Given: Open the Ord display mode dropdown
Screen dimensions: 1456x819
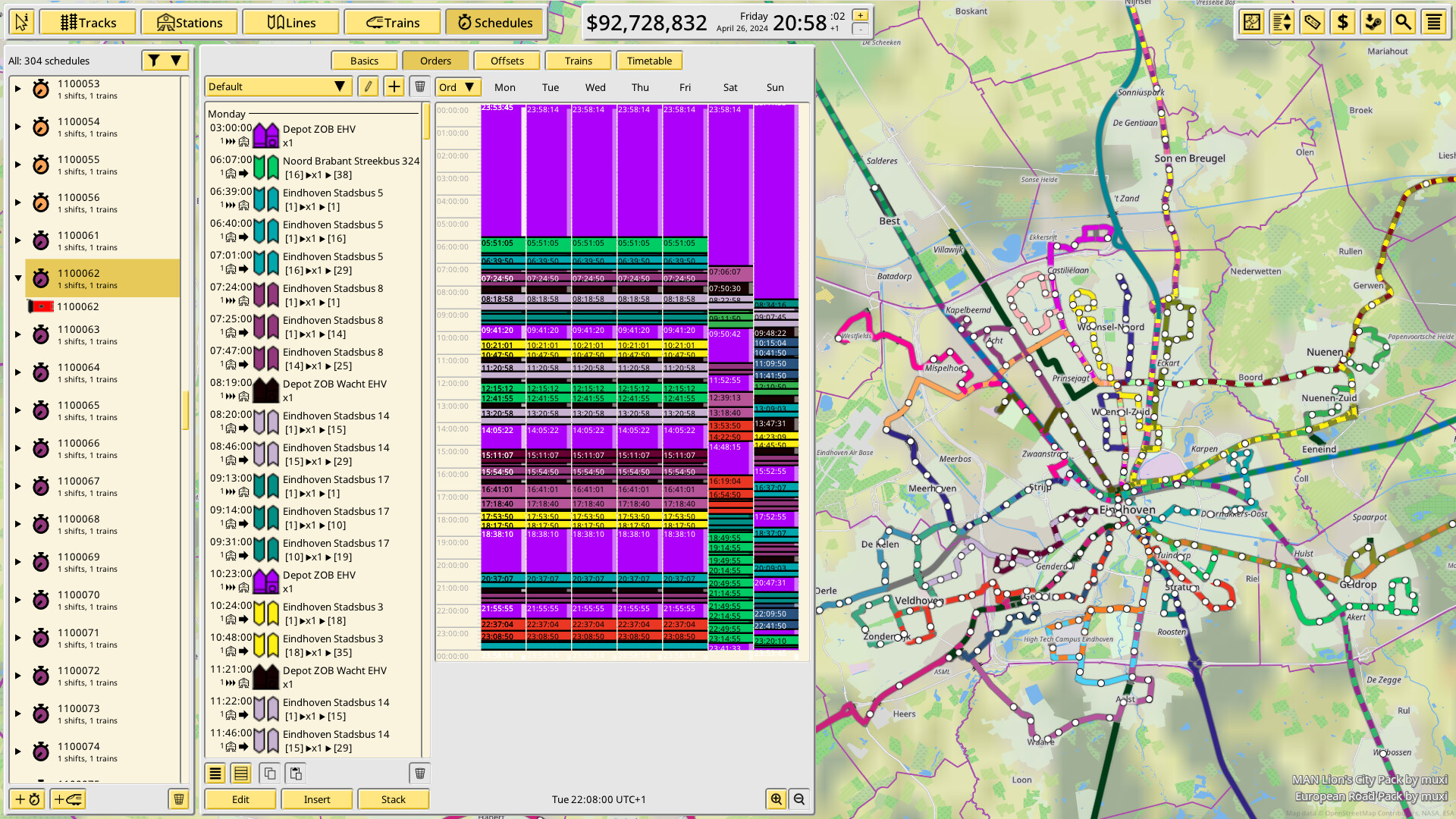Looking at the screenshot, I should pos(457,86).
